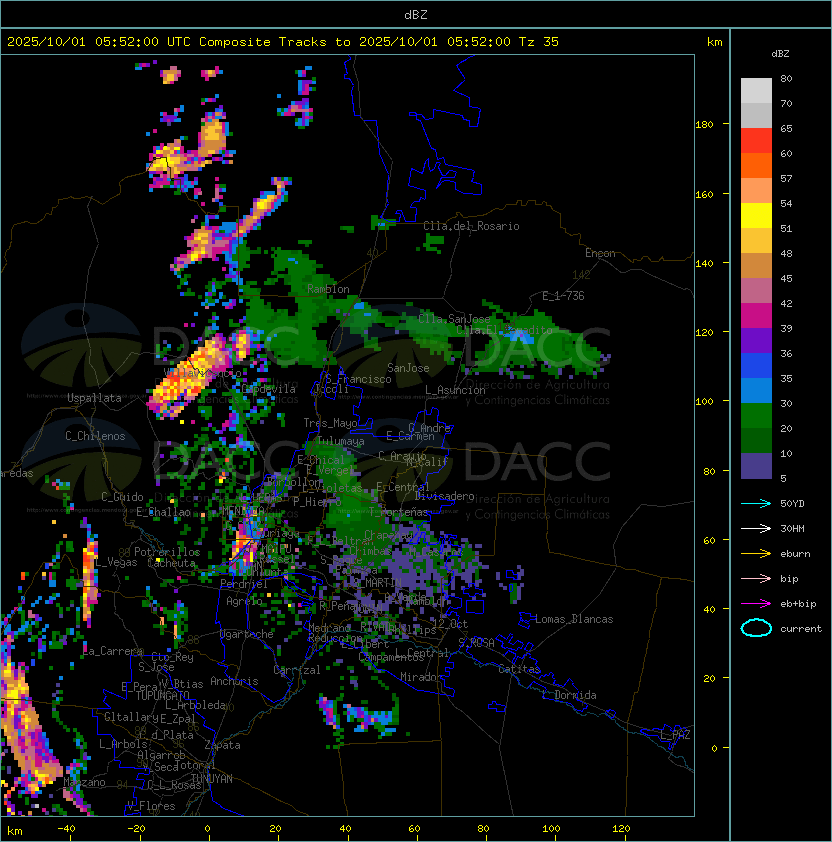Image resolution: width=832 pixels, height=842 pixels.
Task: Select the tan 45-48 dBZ swatch
Action: coord(756,266)
